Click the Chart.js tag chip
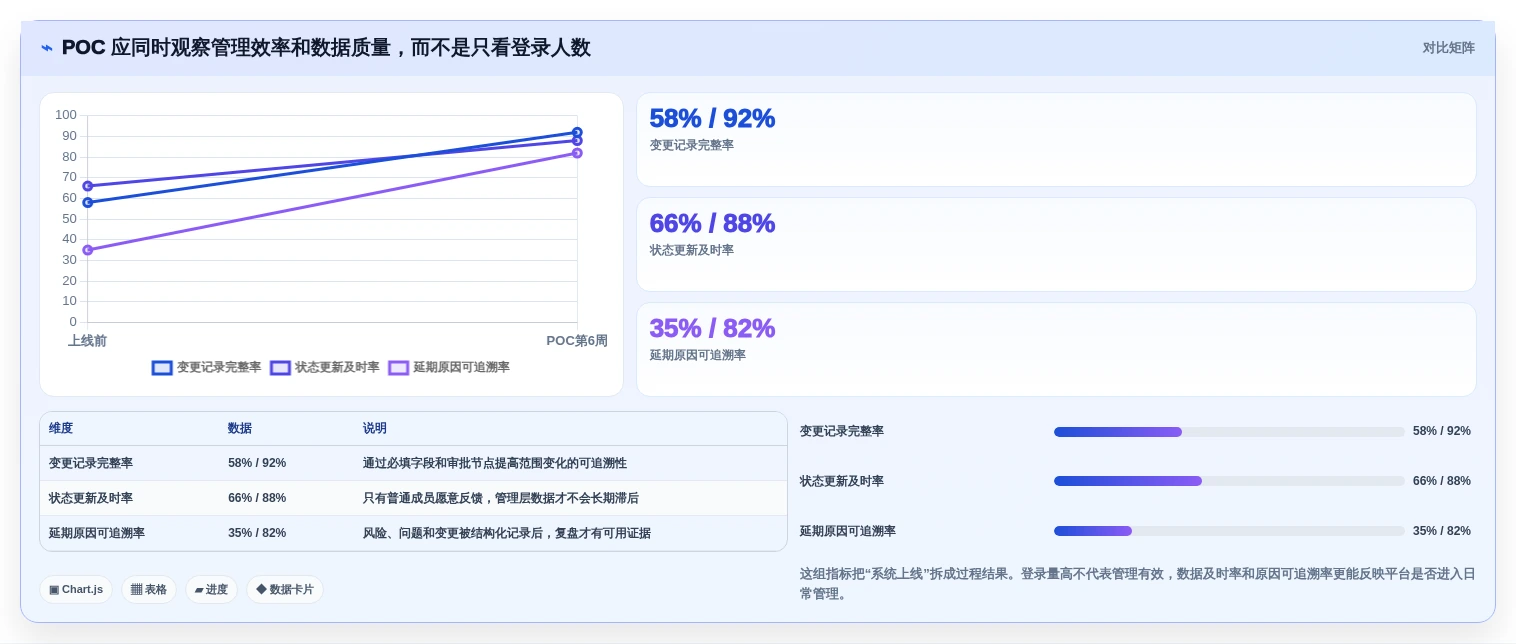 pyautogui.click(x=76, y=589)
